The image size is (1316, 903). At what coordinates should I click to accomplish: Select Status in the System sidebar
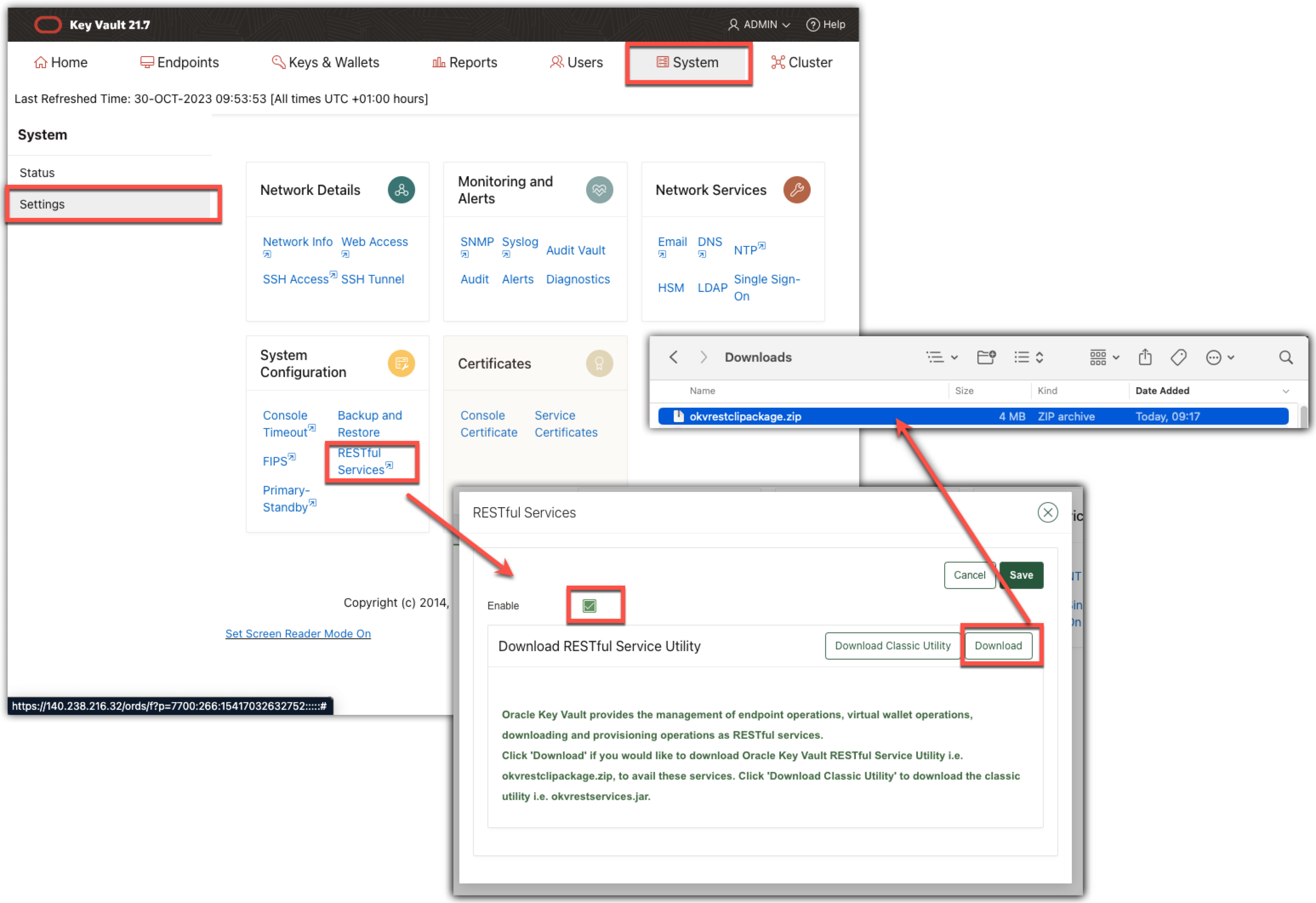coord(37,173)
